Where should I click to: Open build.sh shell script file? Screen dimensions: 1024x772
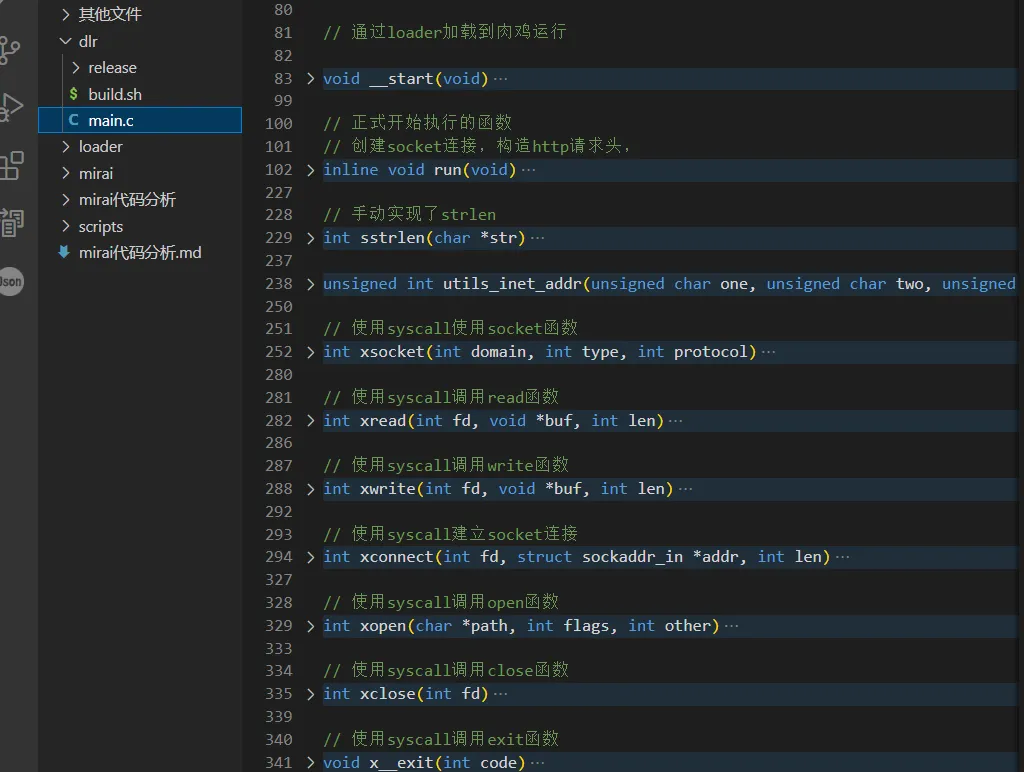click(x=115, y=94)
